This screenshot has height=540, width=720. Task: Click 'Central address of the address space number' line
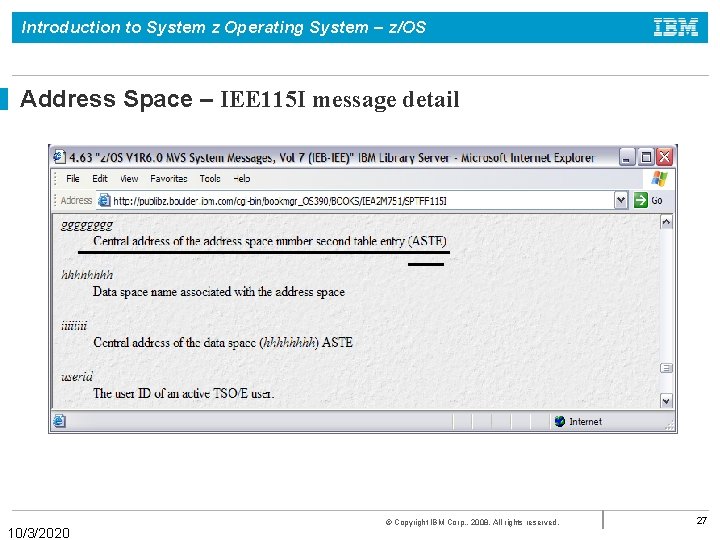coord(270,241)
